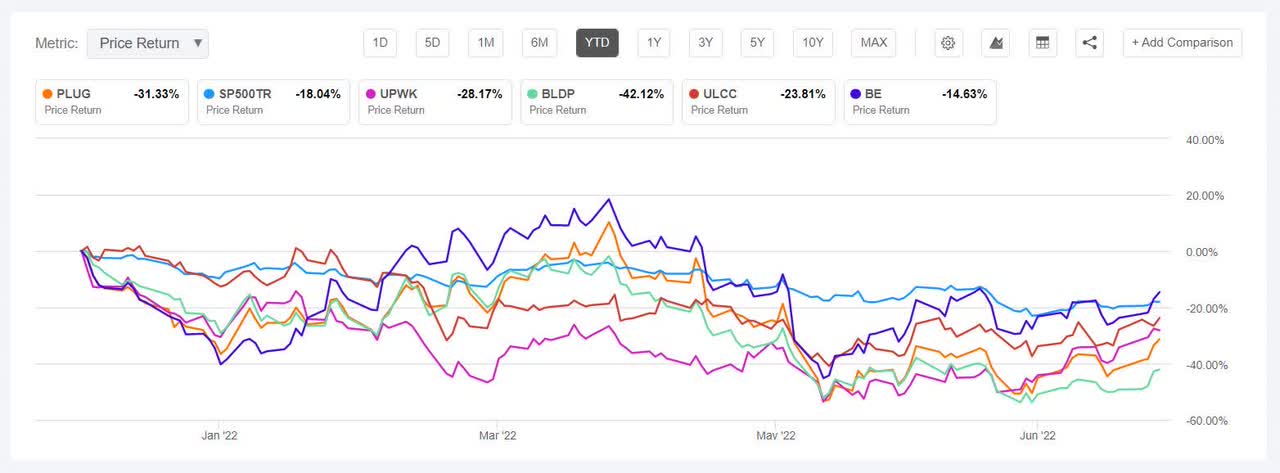This screenshot has width=1280, height=473.
Task: Switch to the 1Y time range
Action: click(x=654, y=43)
